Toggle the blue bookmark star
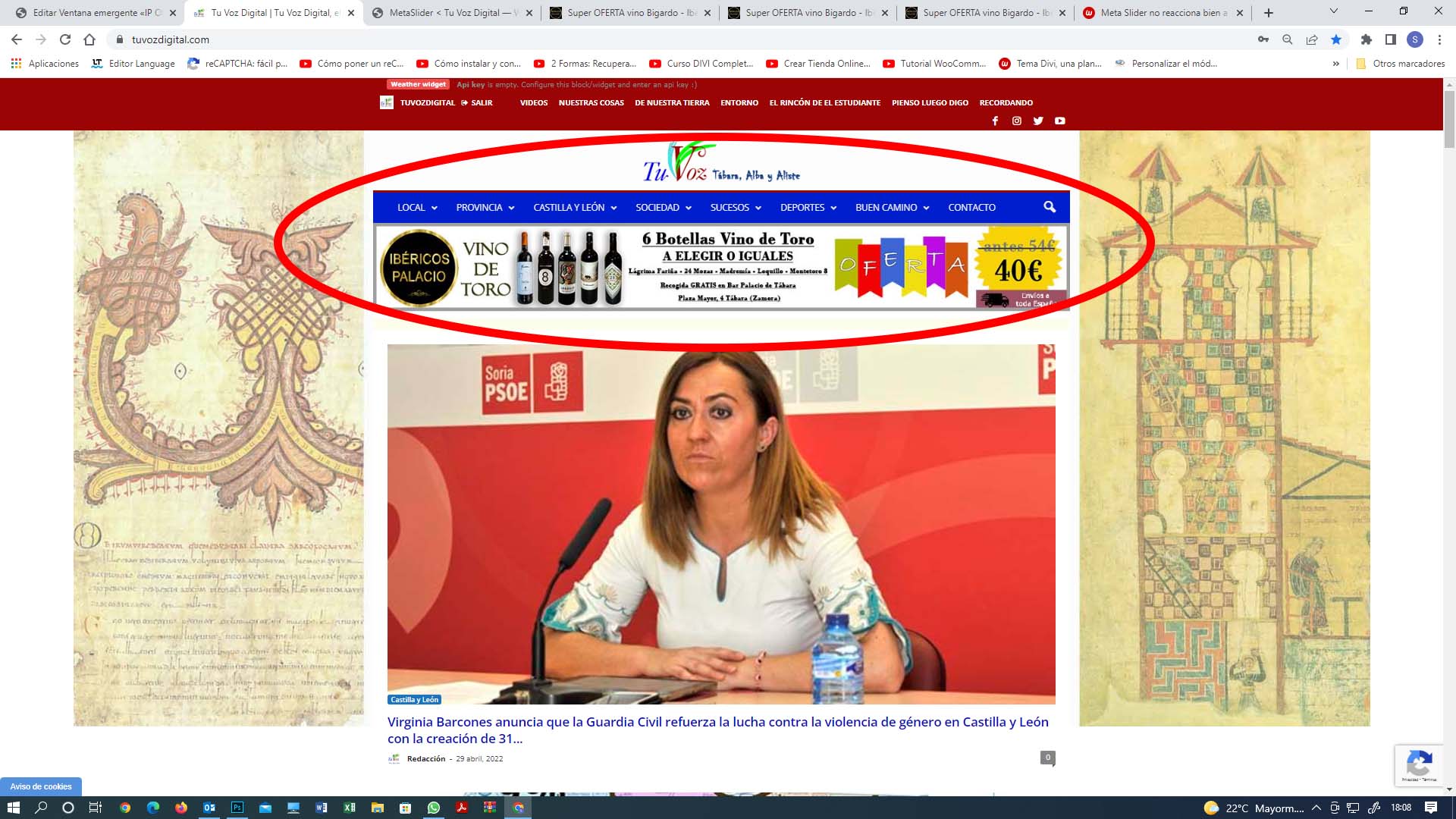The height and width of the screenshot is (819, 1456). 1336,39
